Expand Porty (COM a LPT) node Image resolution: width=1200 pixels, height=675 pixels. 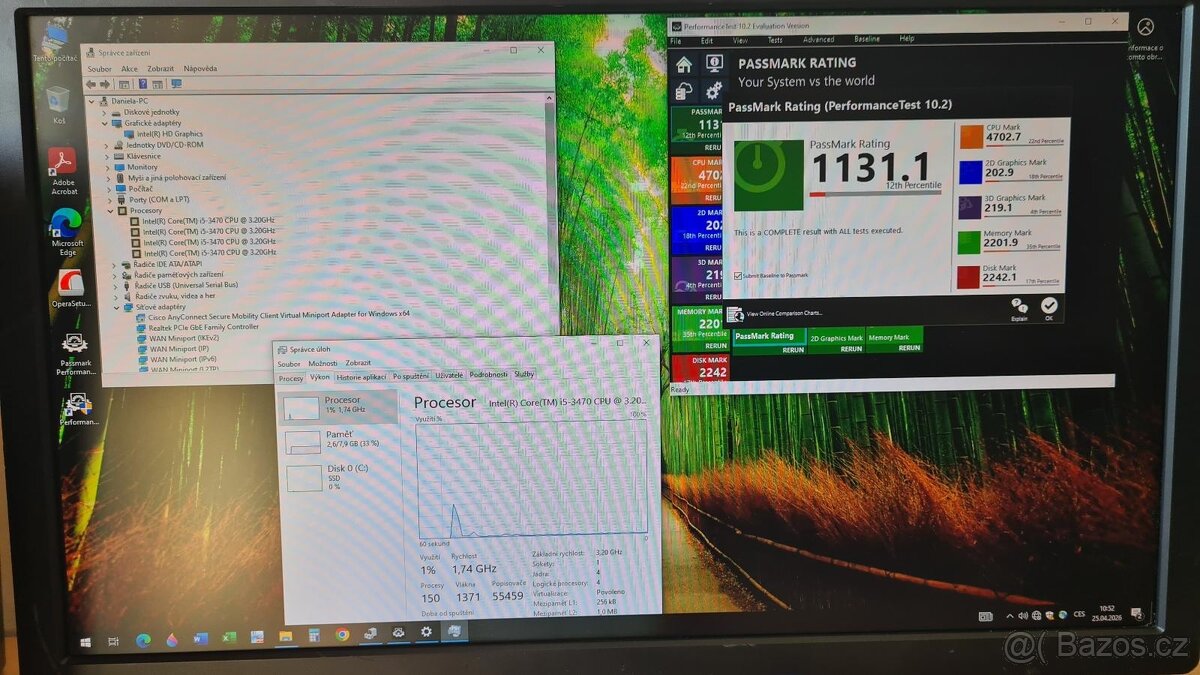(110, 200)
